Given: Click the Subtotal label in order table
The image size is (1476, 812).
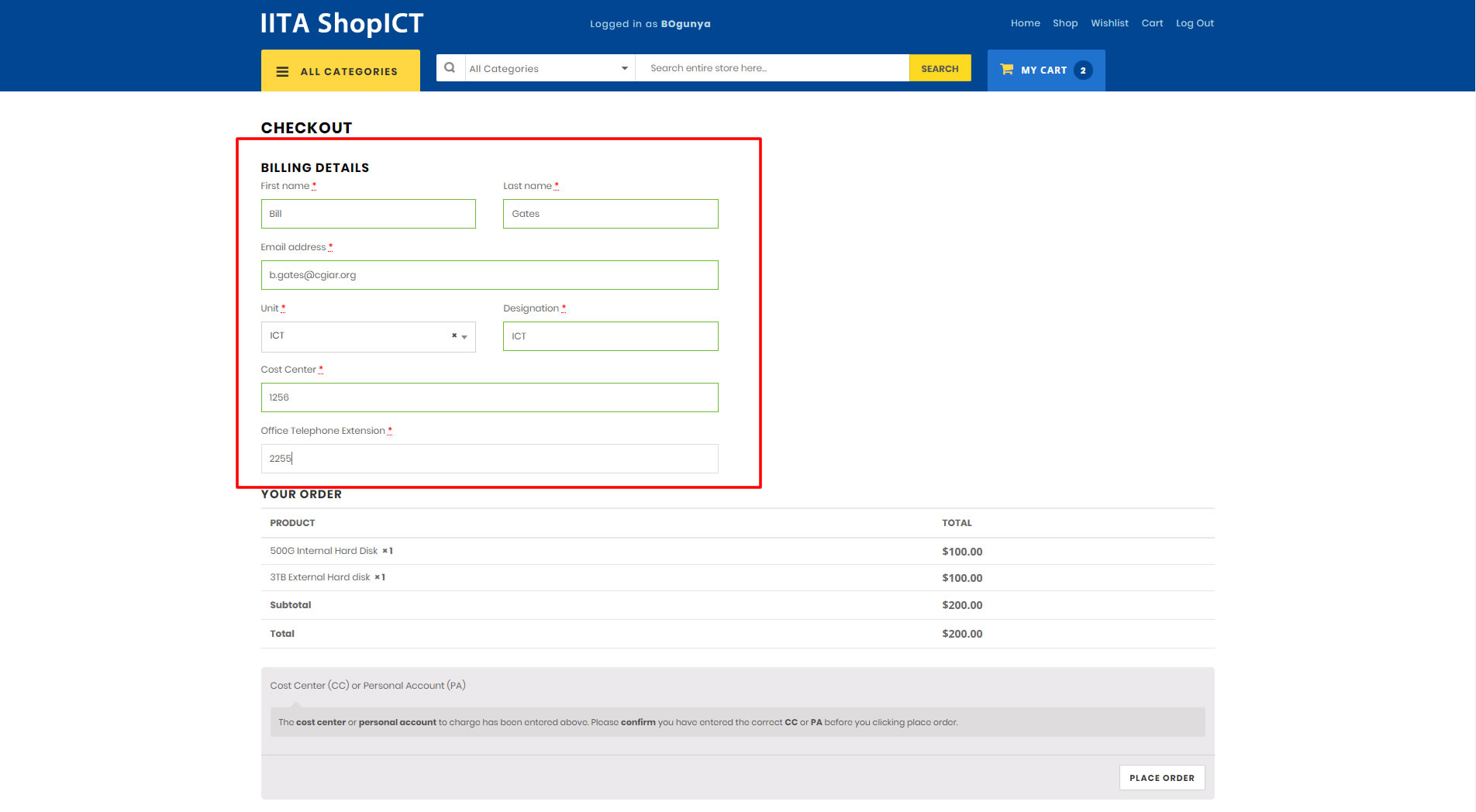Looking at the screenshot, I should click(290, 605).
